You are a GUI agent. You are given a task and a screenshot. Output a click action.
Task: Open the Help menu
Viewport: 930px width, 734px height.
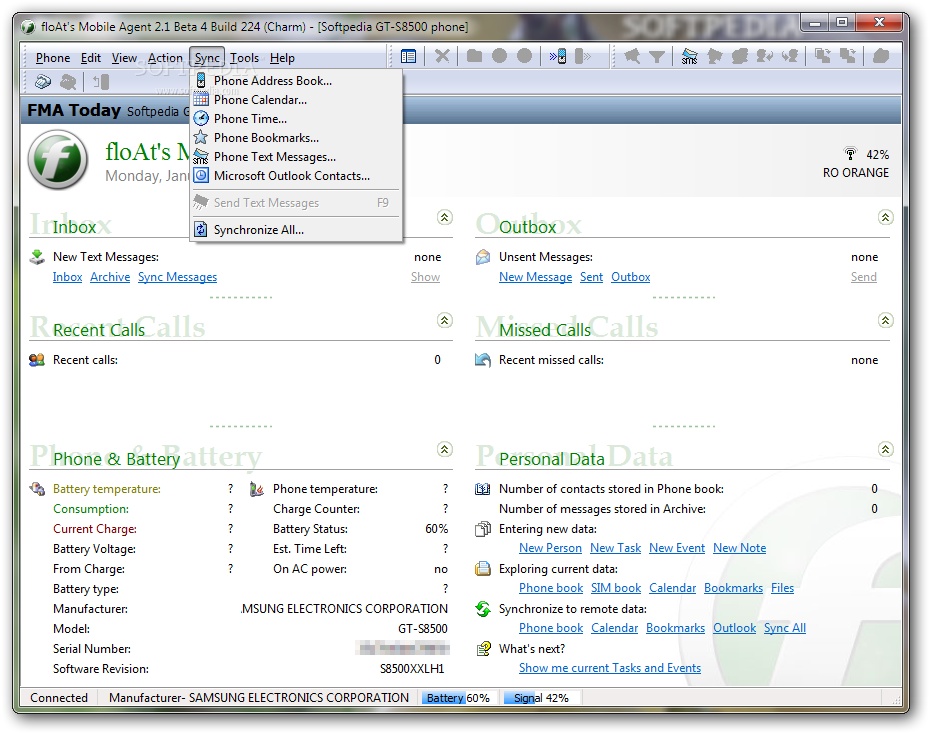coord(282,58)
